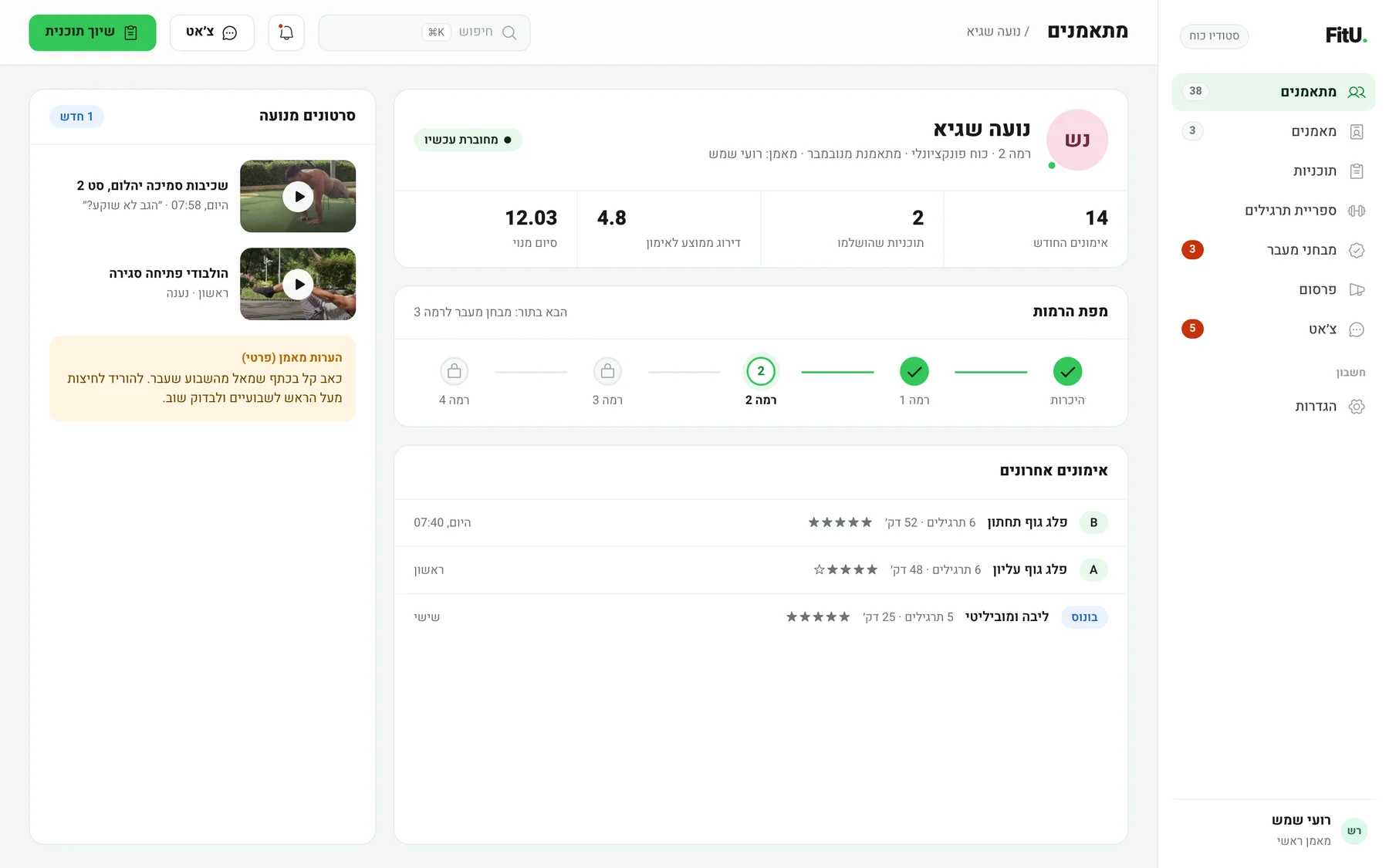Open the notifications bell icon

(x=286, y=32)
